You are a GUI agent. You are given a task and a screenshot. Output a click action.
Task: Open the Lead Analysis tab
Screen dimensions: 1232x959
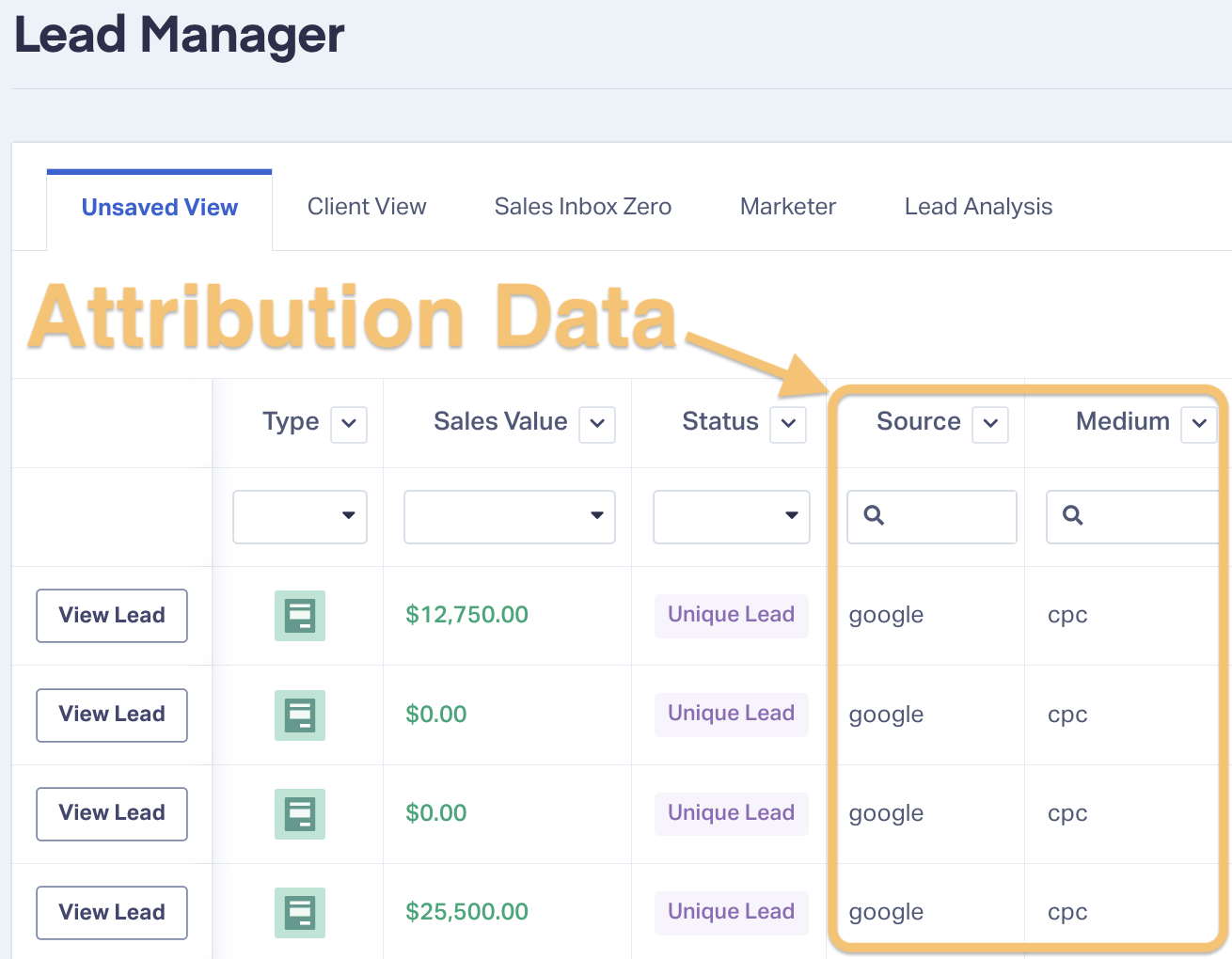tap(978, 207)
